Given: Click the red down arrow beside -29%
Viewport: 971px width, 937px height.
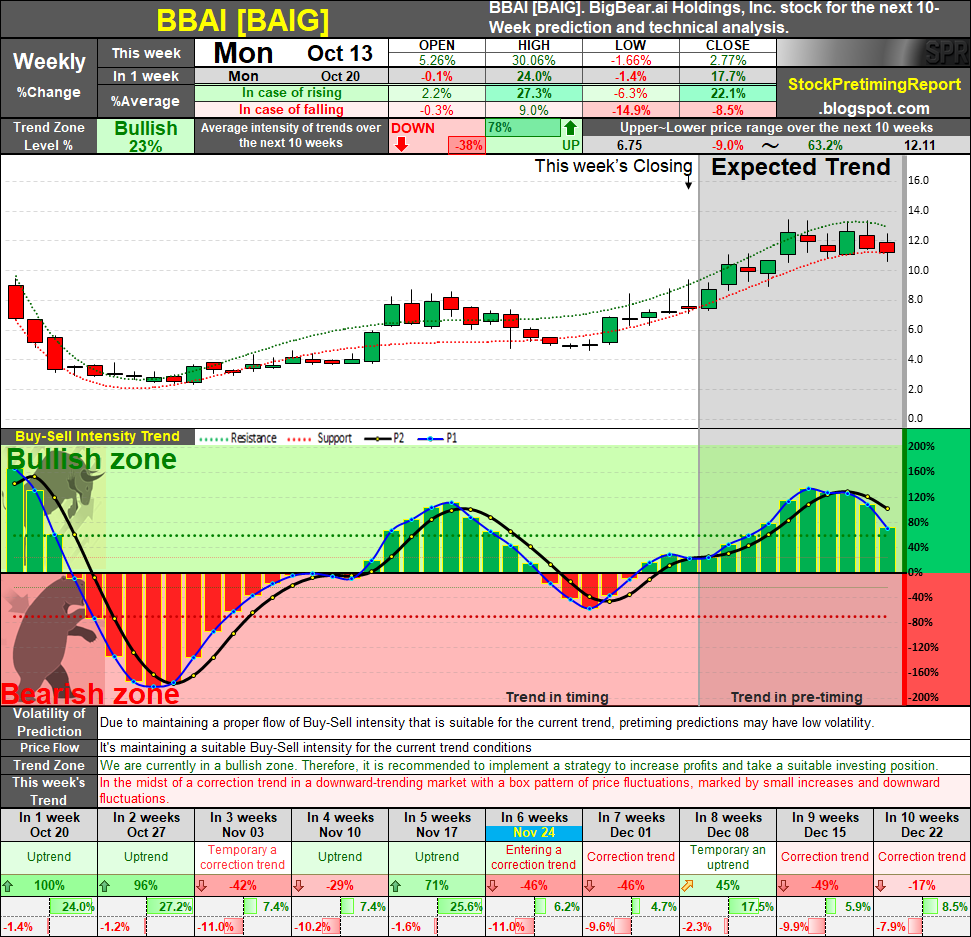Looking at the screenshot, I should click(x=298, y=886).
